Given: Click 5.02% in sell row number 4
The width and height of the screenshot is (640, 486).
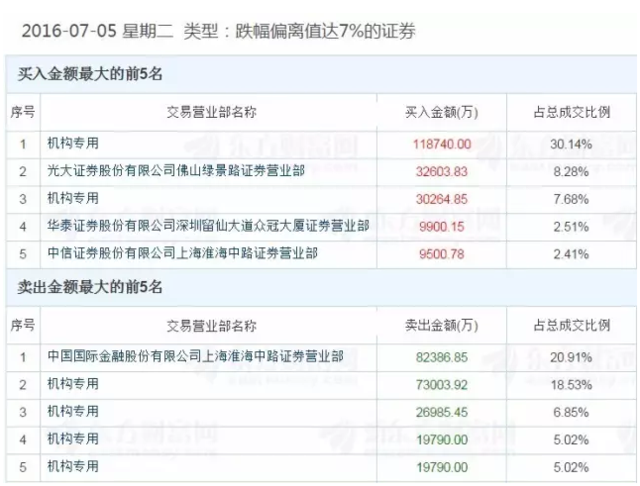Looking at the screenshot, I should click(571, 440).
